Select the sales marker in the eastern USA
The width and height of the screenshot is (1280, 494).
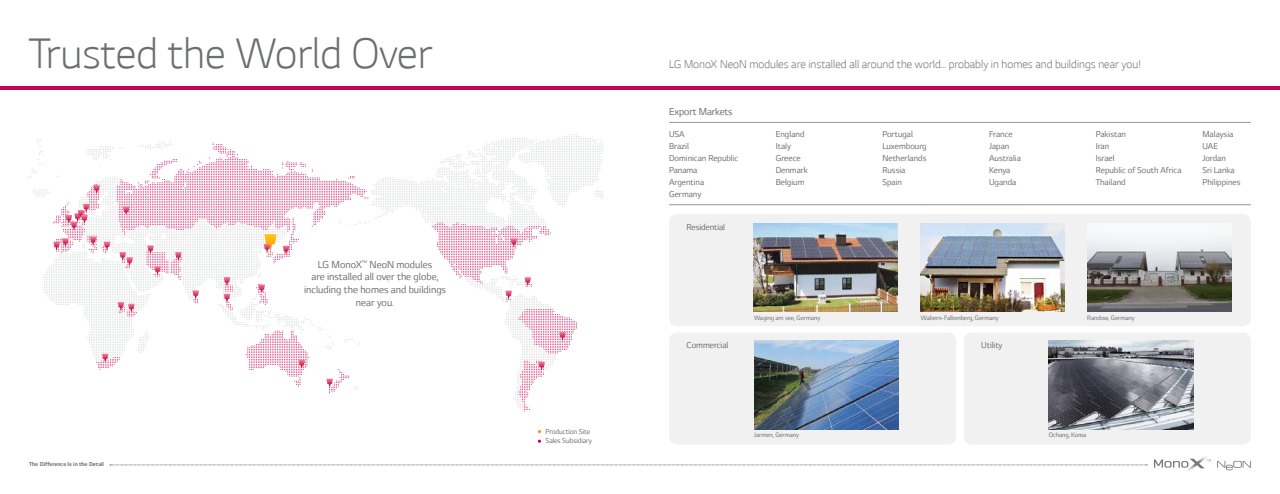(515, 241)
